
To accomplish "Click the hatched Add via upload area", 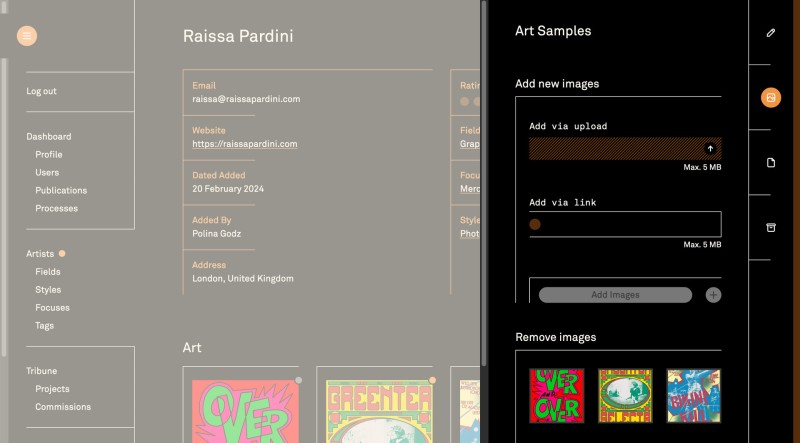I will click(x=615, y=149).
